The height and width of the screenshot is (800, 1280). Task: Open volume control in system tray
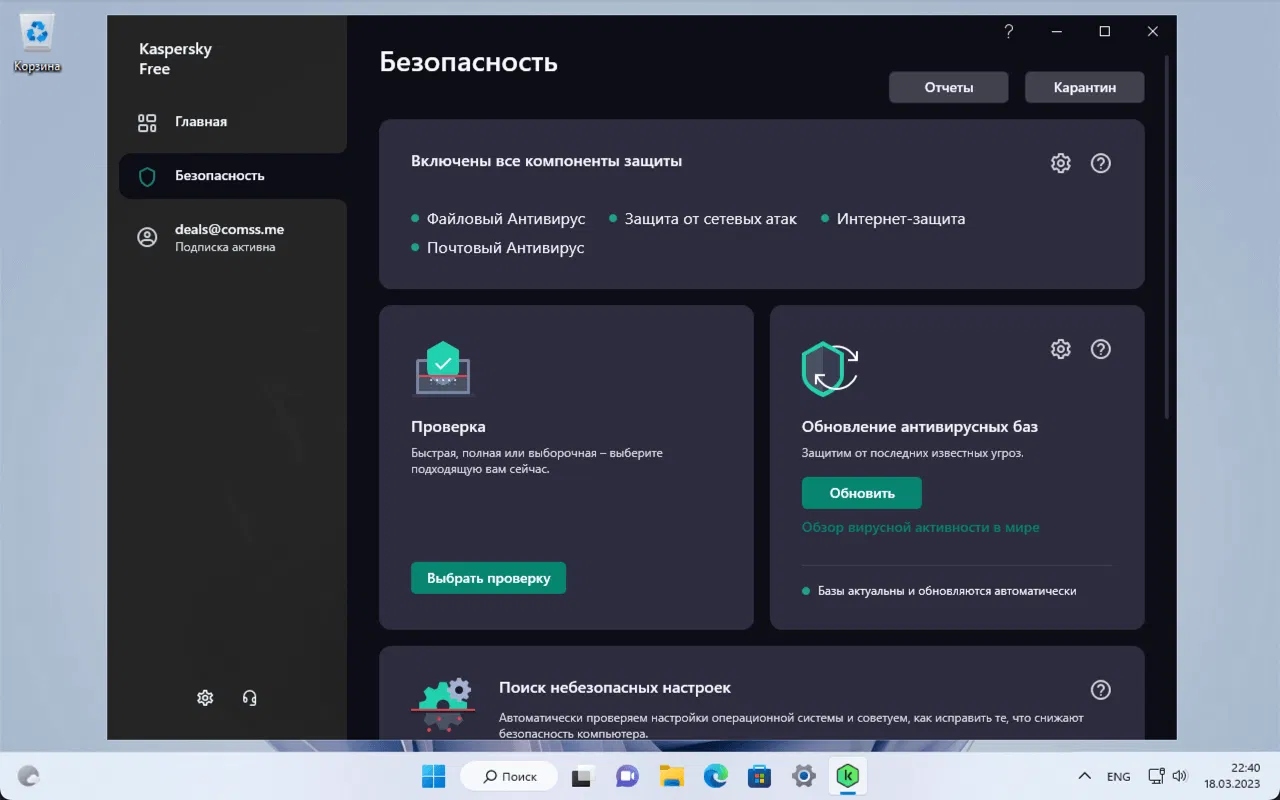pos(1179,776)
